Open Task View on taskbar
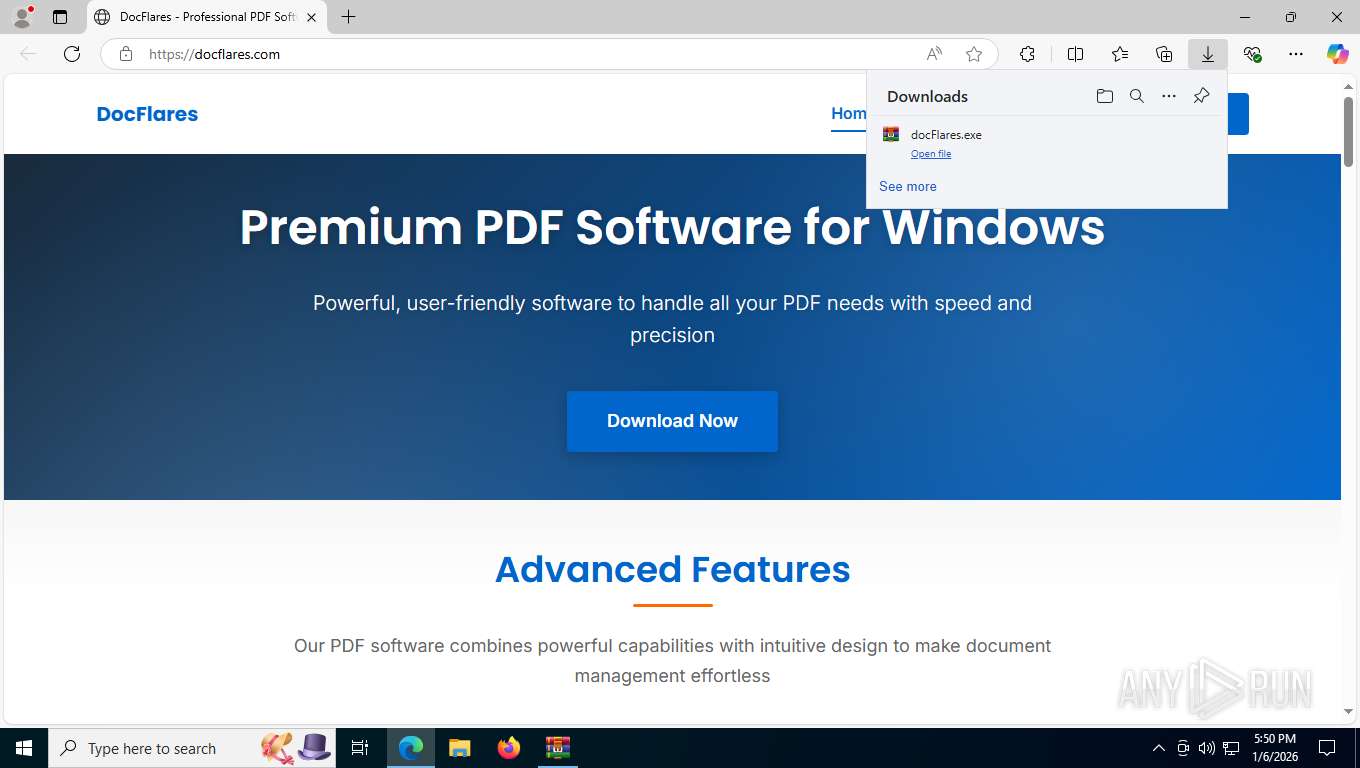Viewport: 1360px width, 768px height. coord(360,748)
